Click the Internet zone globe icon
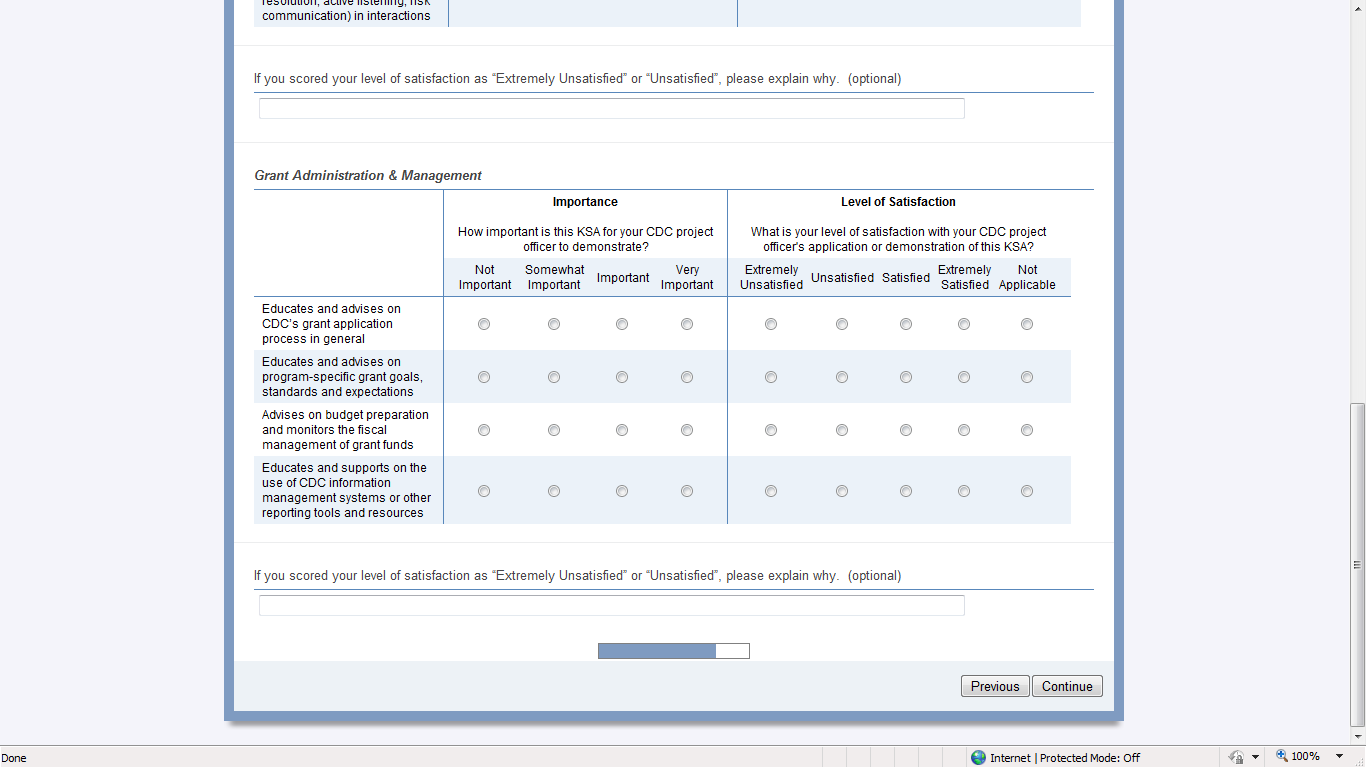Image resolution: width=1366 pixels, height=768 pixels. coord(978,758)
